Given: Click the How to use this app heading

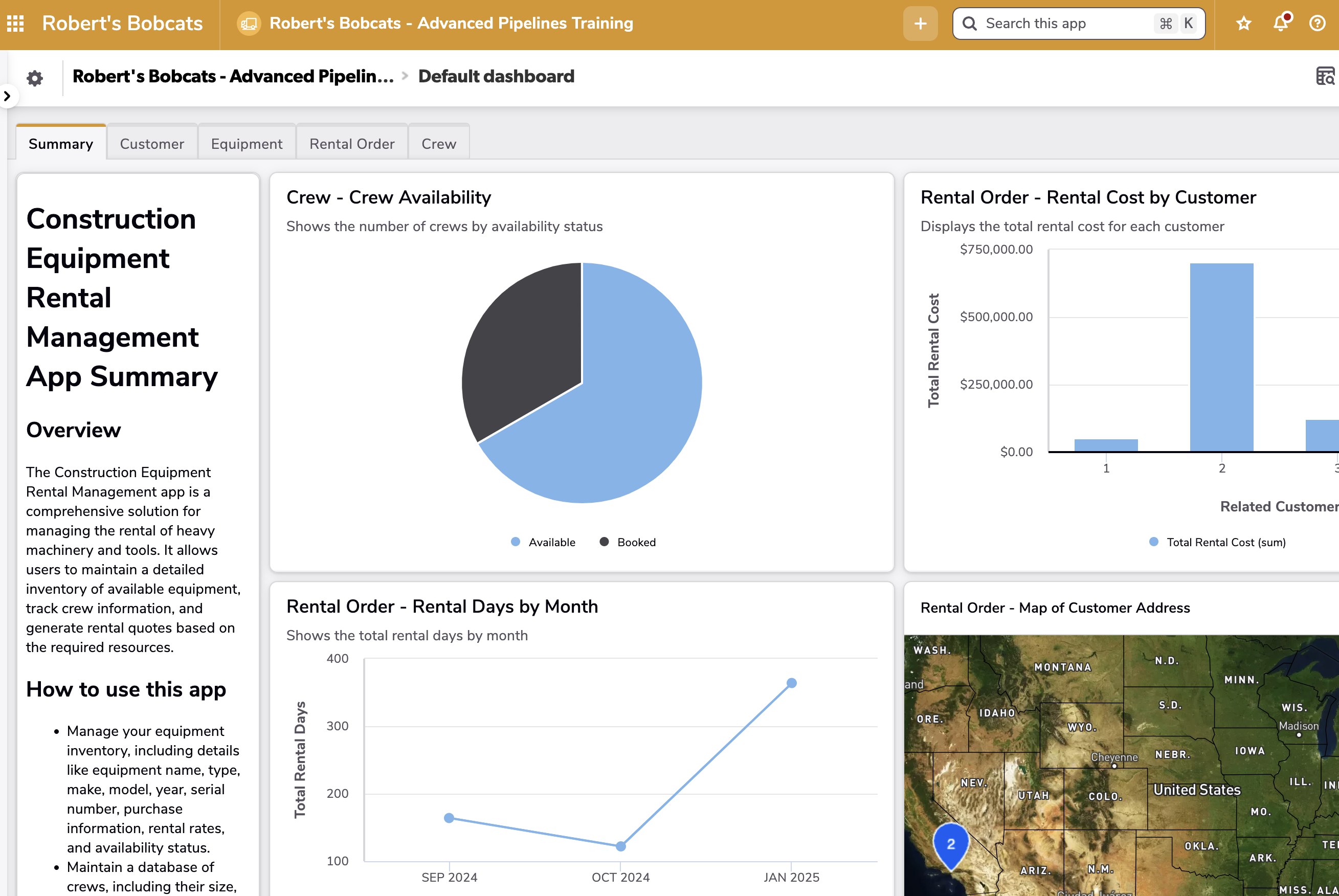Looking at the screenshot, I should tap(126, 689).
